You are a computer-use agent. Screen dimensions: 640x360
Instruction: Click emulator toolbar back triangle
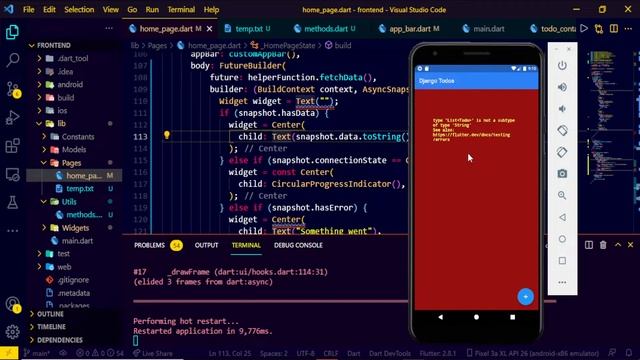(x=562, y=217)
